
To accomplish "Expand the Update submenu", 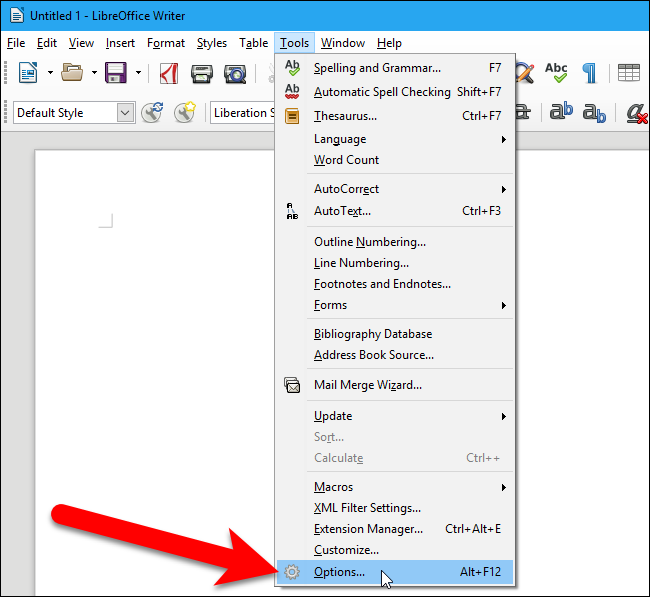I will click(x=395, y=416).
